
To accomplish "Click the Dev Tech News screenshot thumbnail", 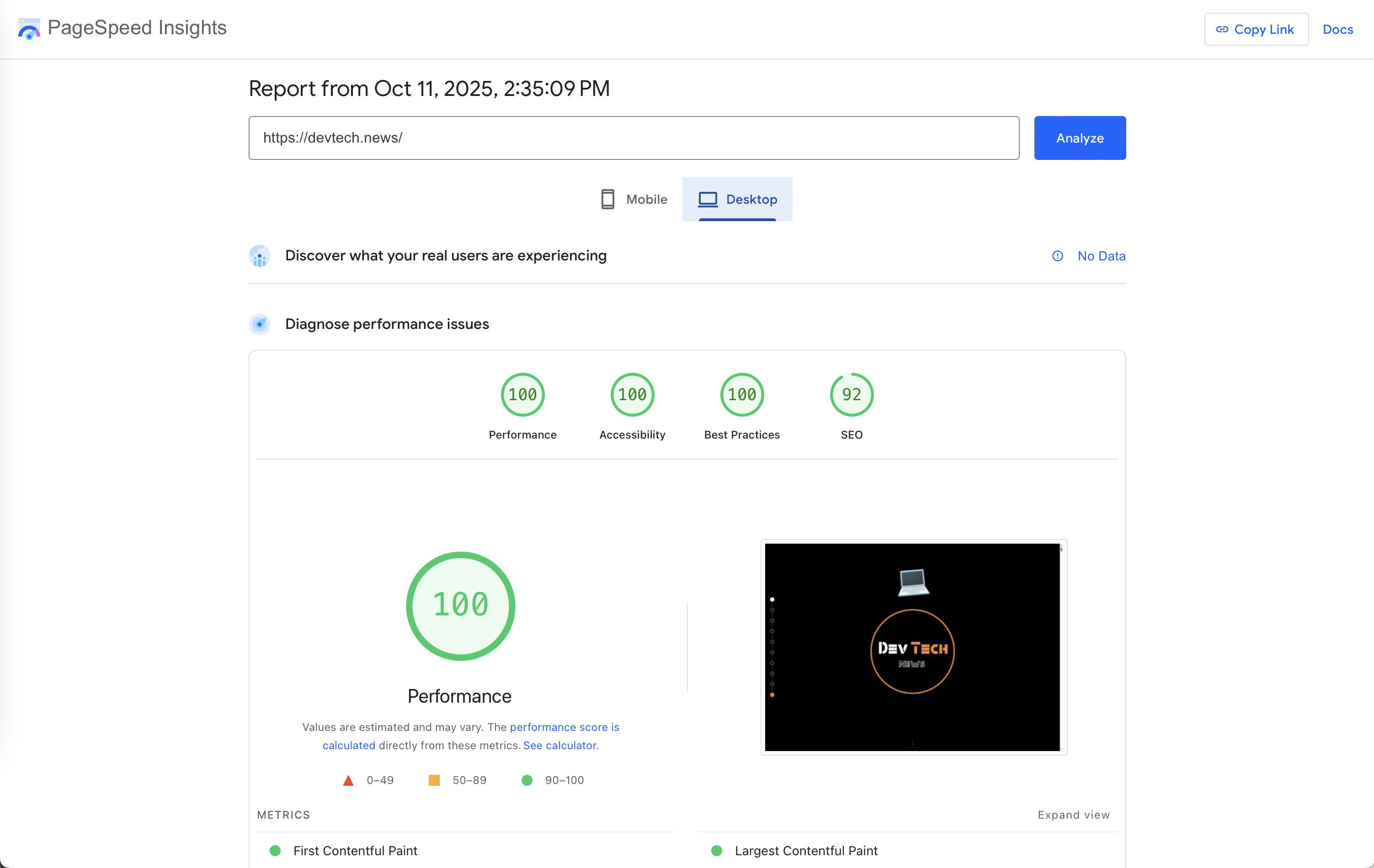I will coord(912,647).
